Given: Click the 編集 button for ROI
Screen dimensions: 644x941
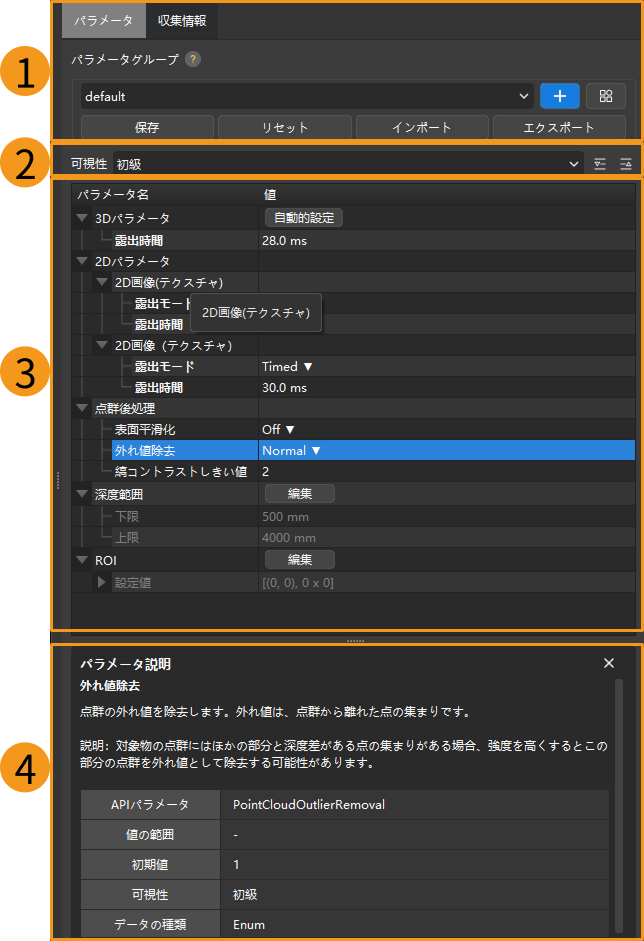Looking at the screenshot, I should pyautogui.click(x=299, y=560).
